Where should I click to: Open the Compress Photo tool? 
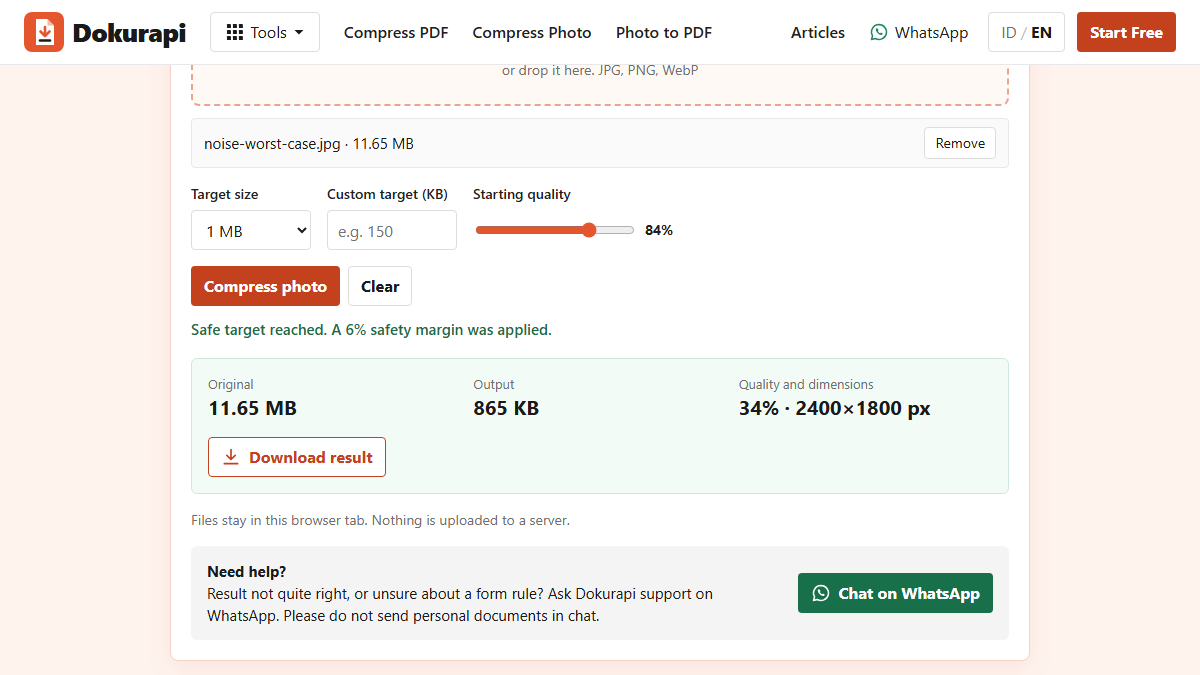(x=532, y=32)
